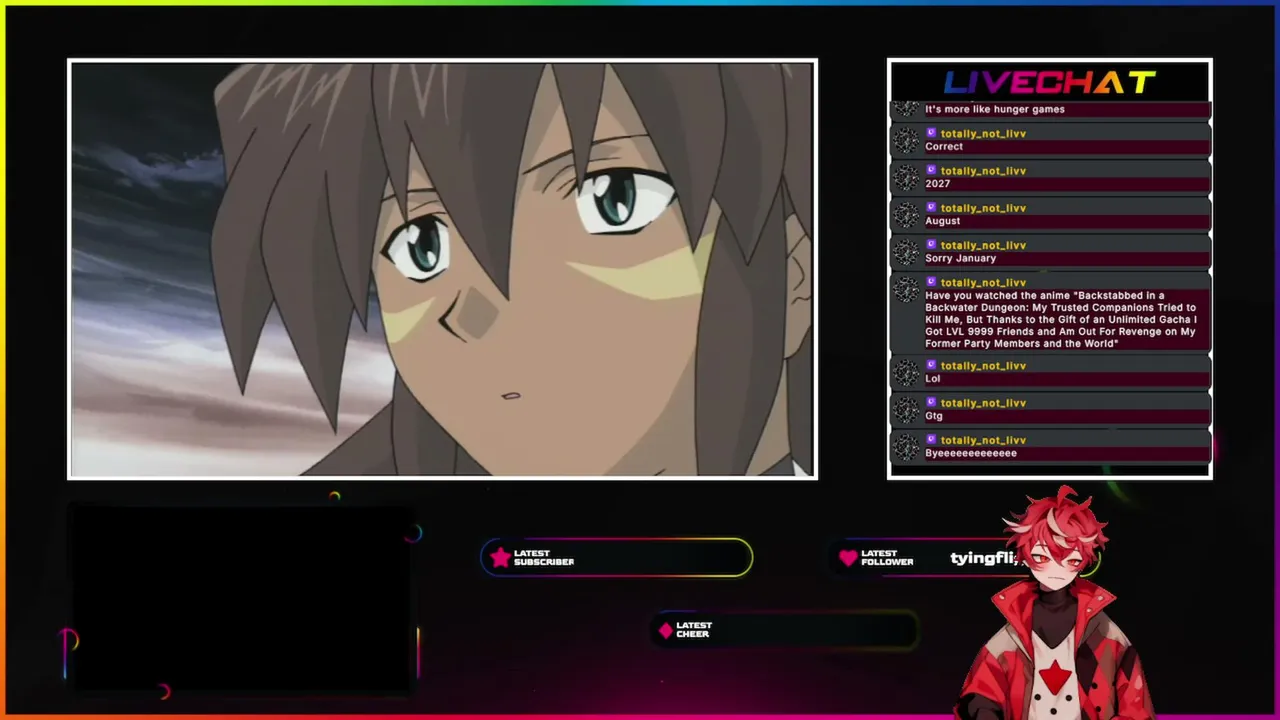Select the username totally_not_livv above "2027"
1280x720 pixels.
pyautogui.click(x=983, y=170)
